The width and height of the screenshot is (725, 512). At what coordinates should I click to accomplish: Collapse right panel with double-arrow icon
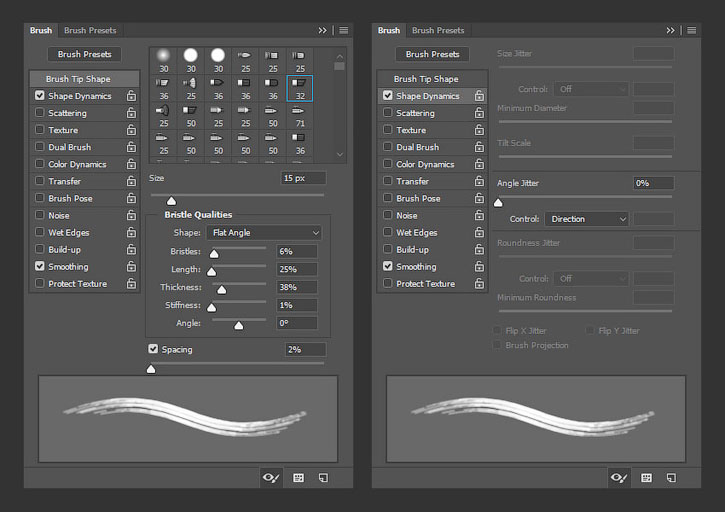[x=670, y=30]
